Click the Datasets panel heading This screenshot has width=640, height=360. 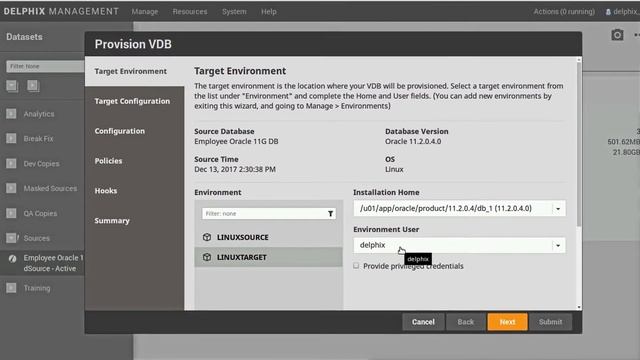click(24, 37)
